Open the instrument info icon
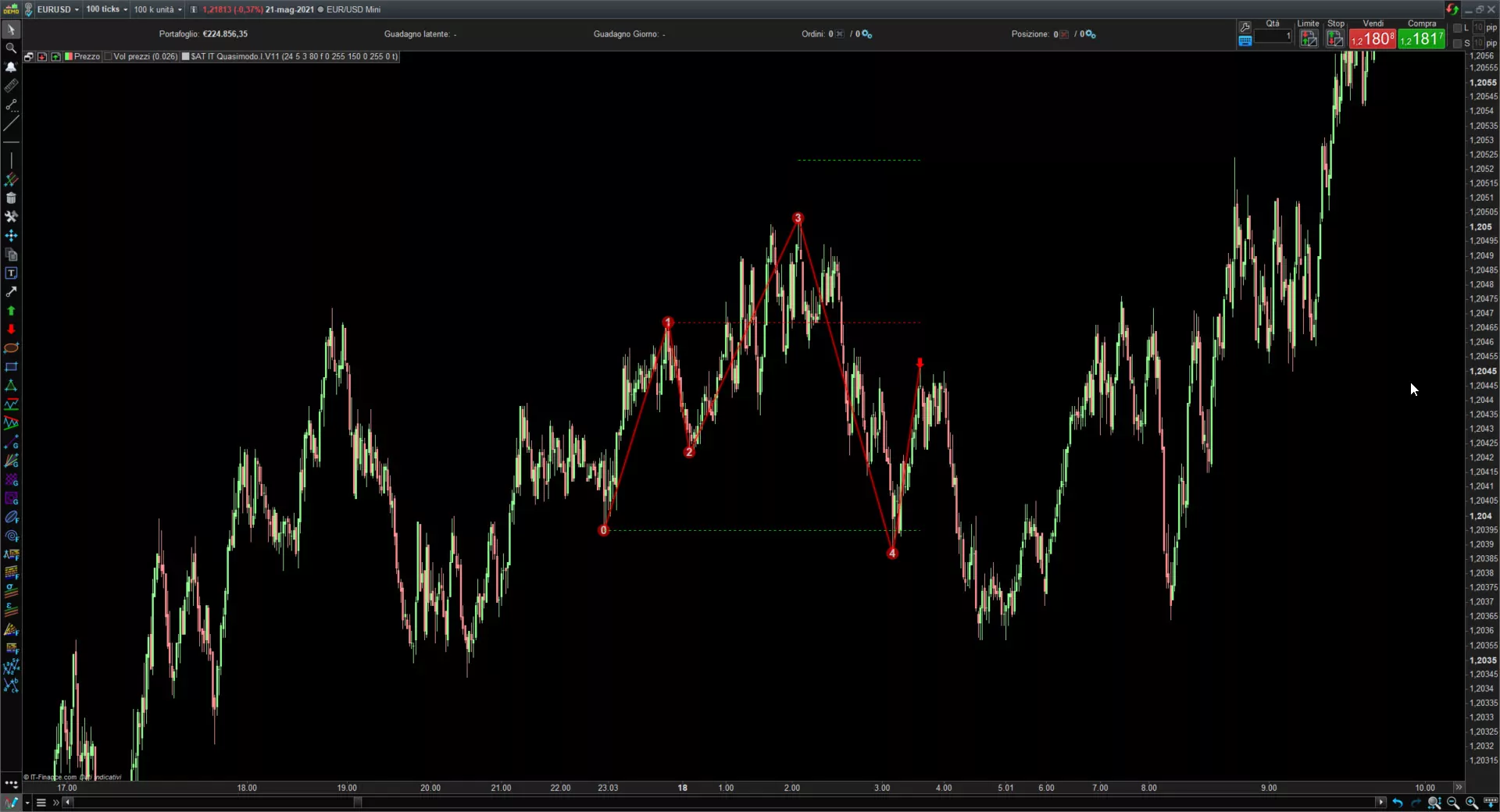This screenshot has width=1500, height=812. tap(194, 9)
